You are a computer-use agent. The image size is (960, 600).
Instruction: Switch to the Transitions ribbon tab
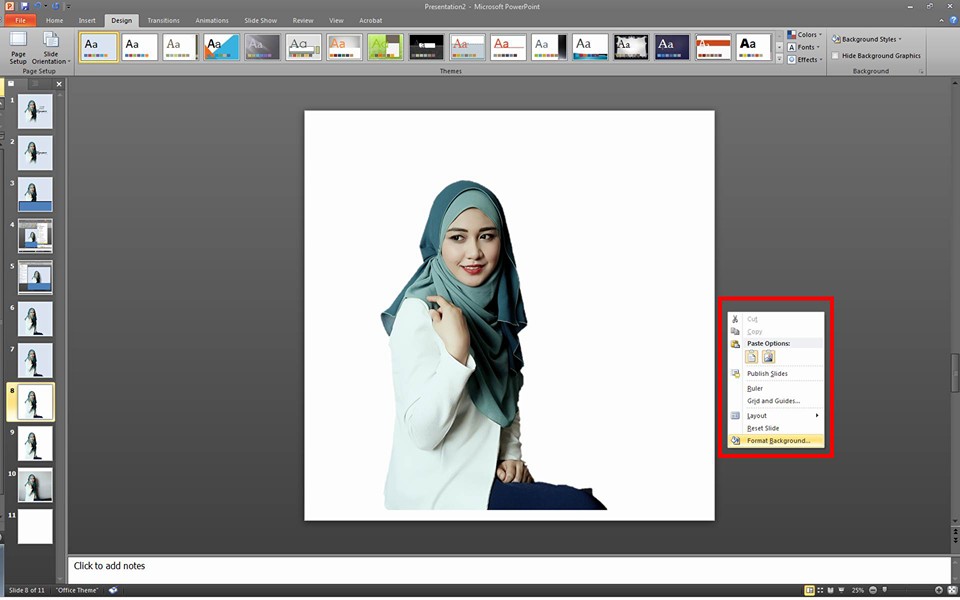(x=164, y=20)
